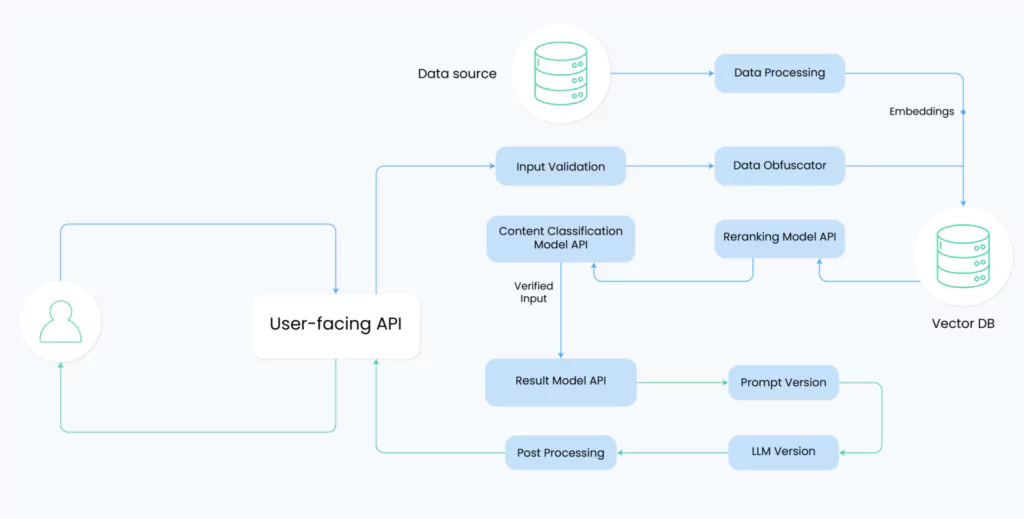The height and width of the screenshot is (519, 1024).
Task: Click the Post Processing node
Action: point(560,452)
